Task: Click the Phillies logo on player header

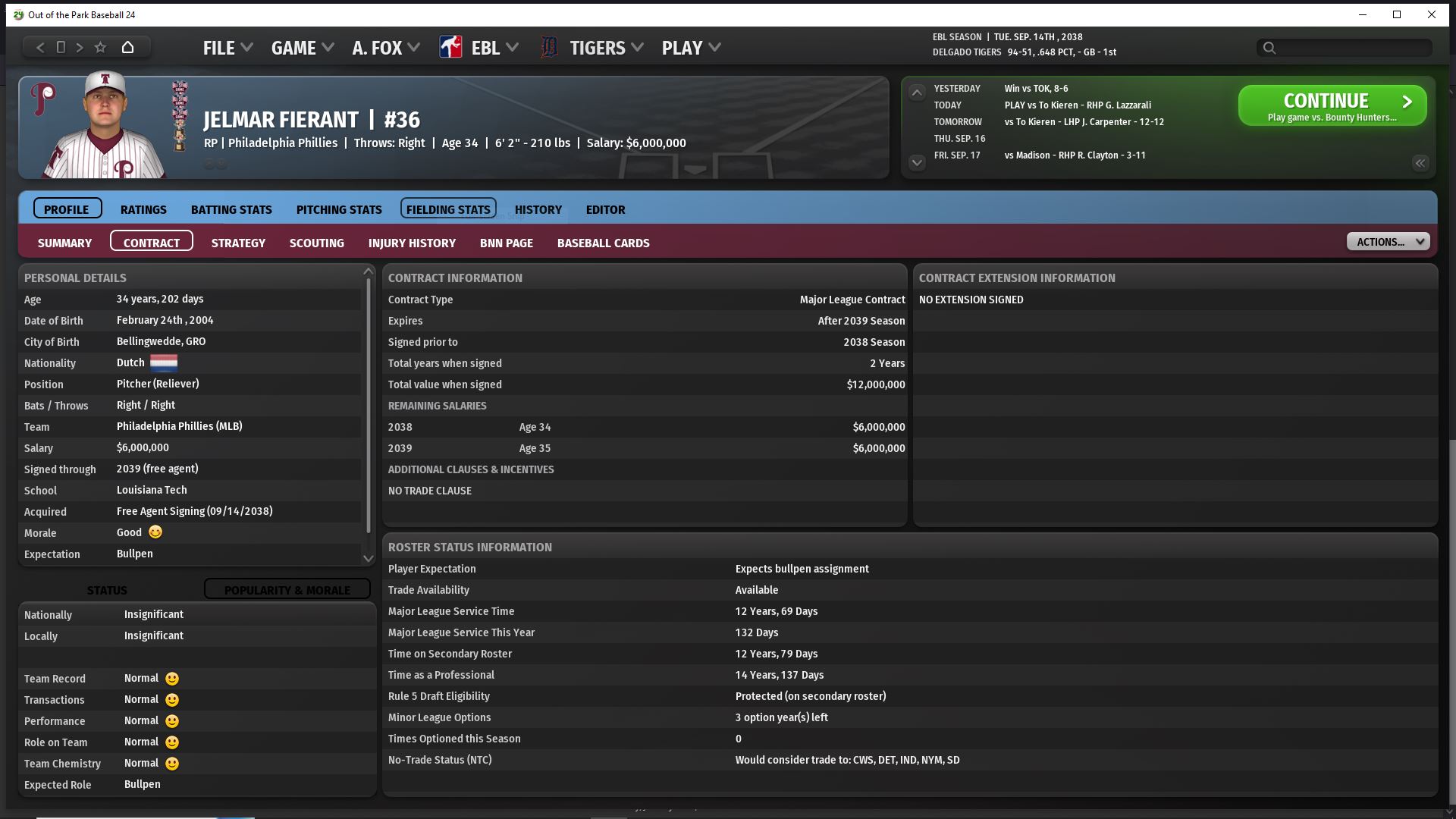Action: coord(43,99)
